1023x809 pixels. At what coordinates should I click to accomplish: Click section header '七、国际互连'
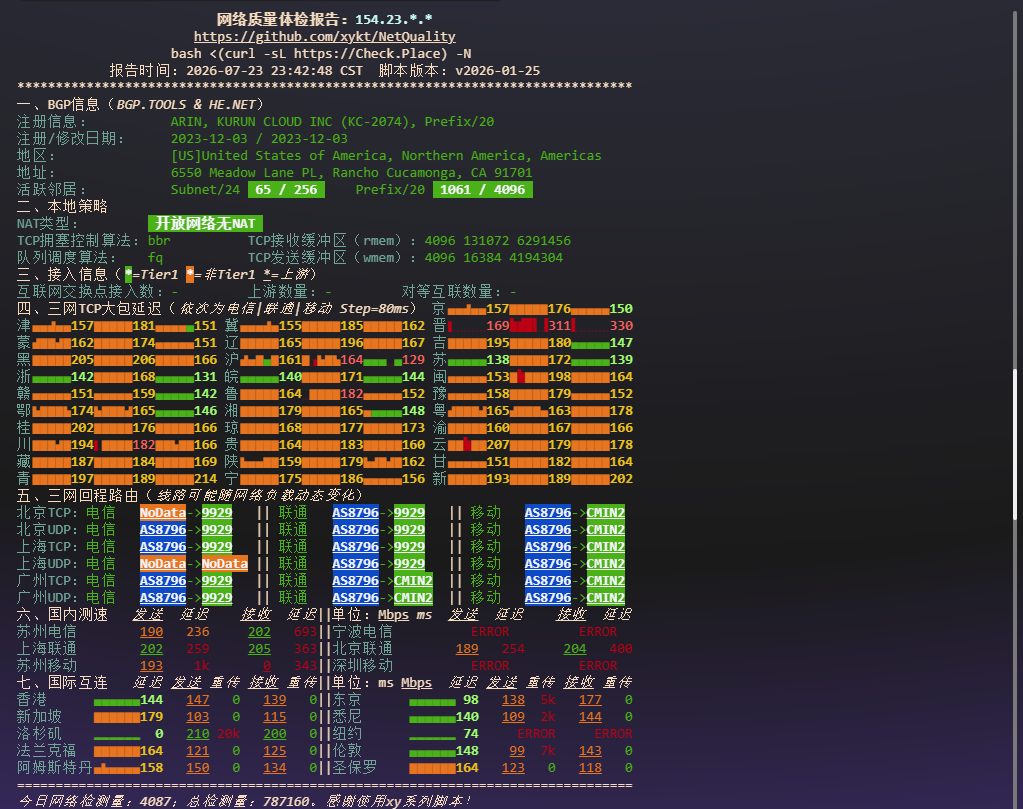(x=62, y=682)
